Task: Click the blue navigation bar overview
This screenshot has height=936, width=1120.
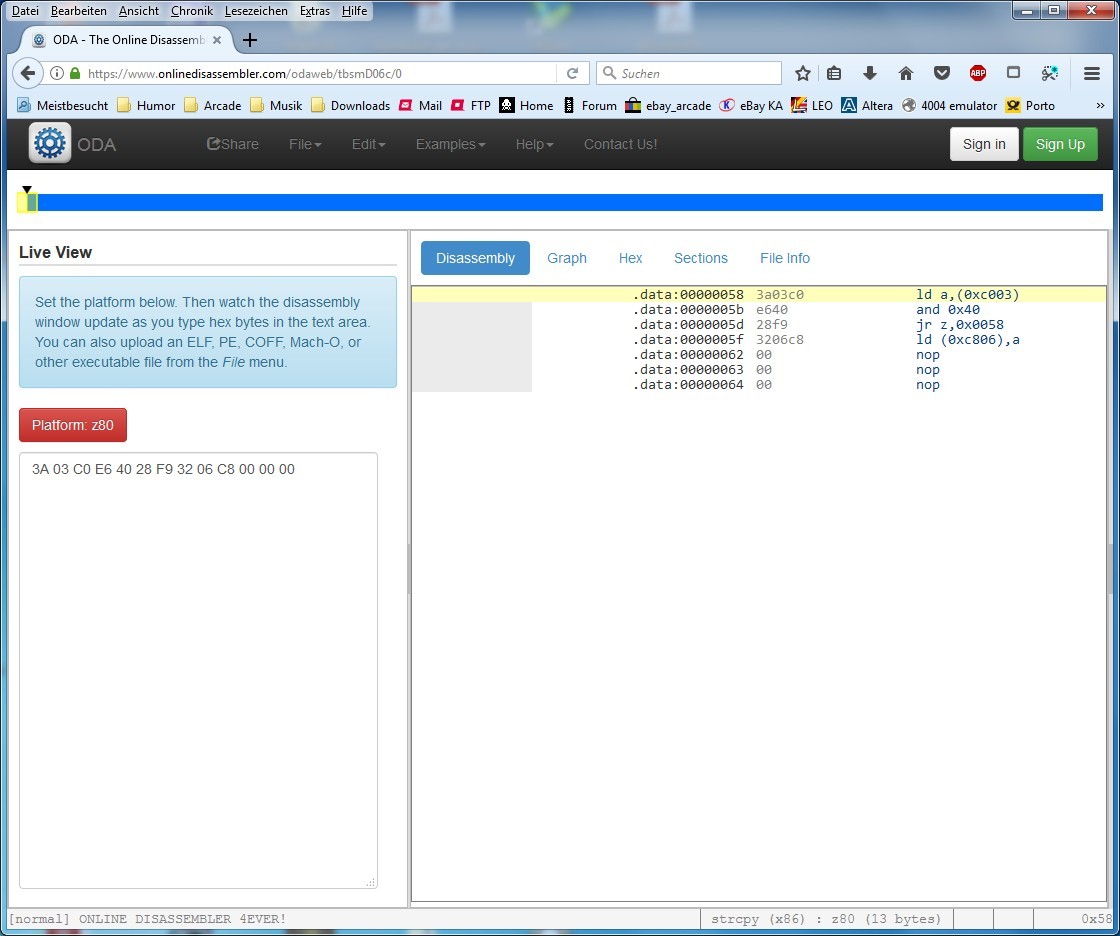Action: click(x=570, y=202)
